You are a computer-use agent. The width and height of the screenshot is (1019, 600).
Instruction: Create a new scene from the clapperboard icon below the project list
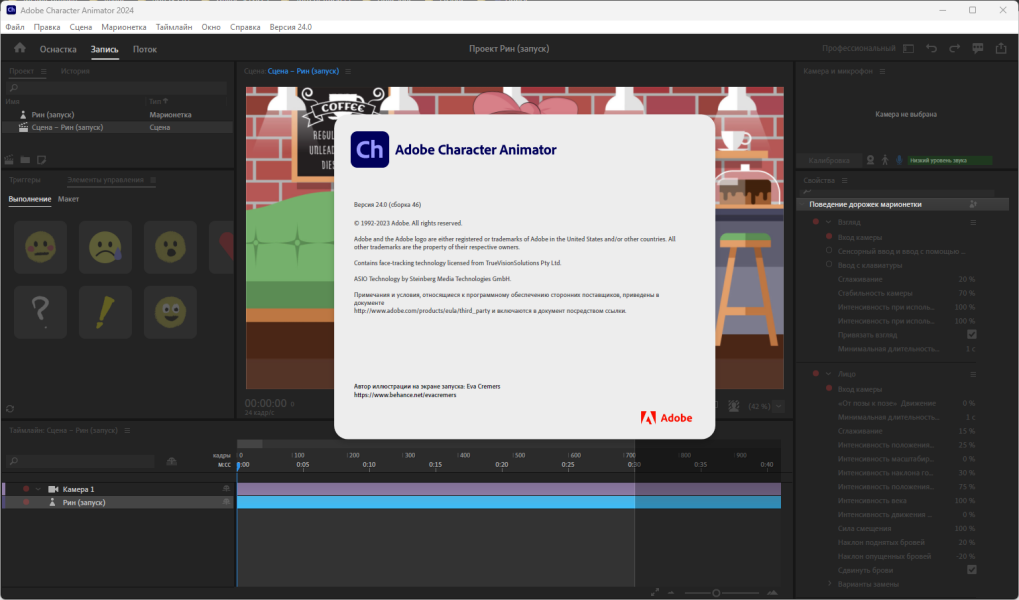click(x=9, y=159)
